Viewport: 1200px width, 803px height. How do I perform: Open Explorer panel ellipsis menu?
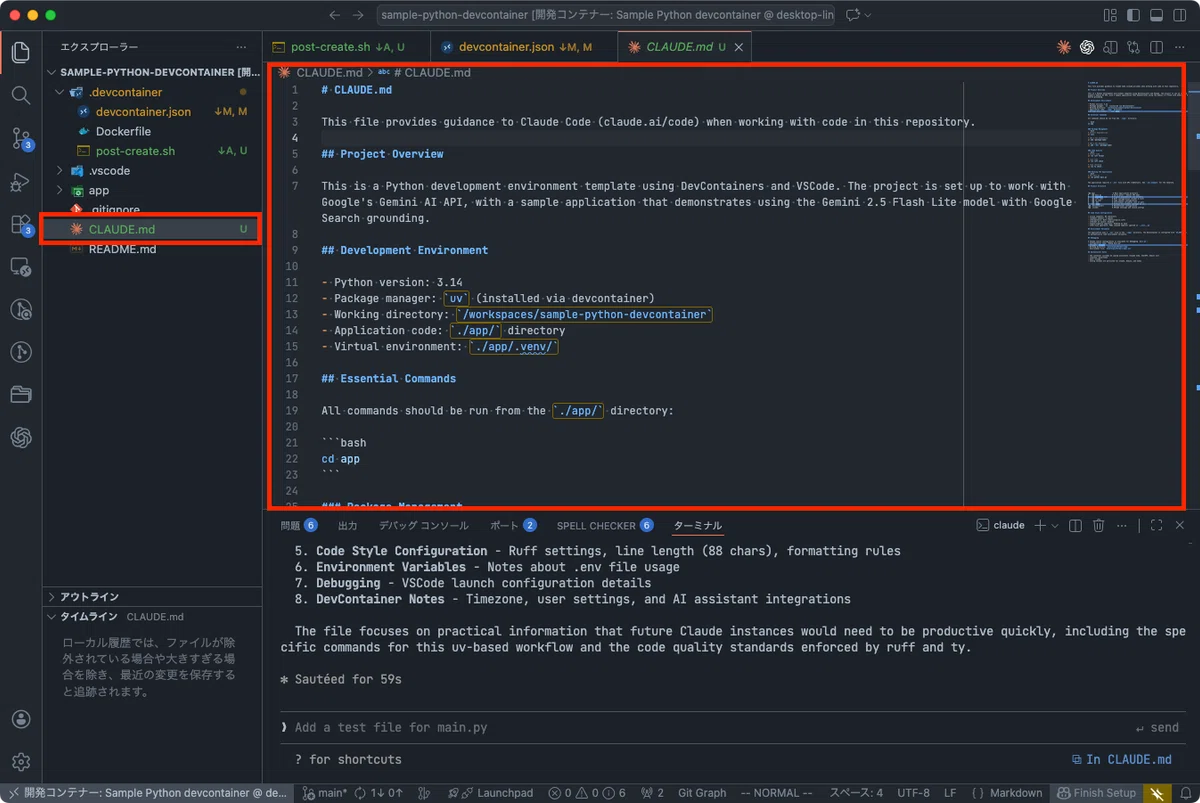tap(241, 47)
